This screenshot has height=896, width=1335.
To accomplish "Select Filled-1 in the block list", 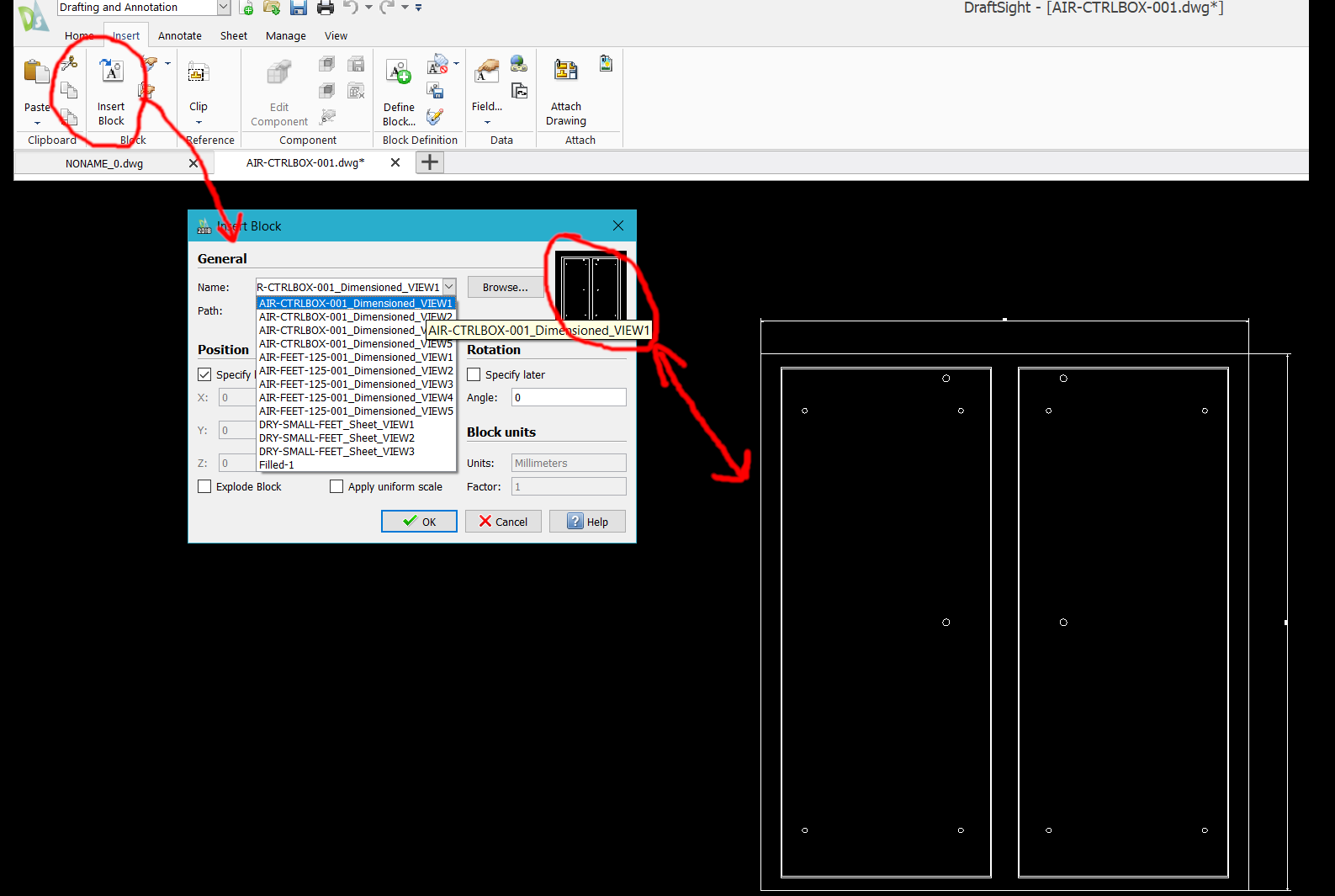I will tap(356, 465).
